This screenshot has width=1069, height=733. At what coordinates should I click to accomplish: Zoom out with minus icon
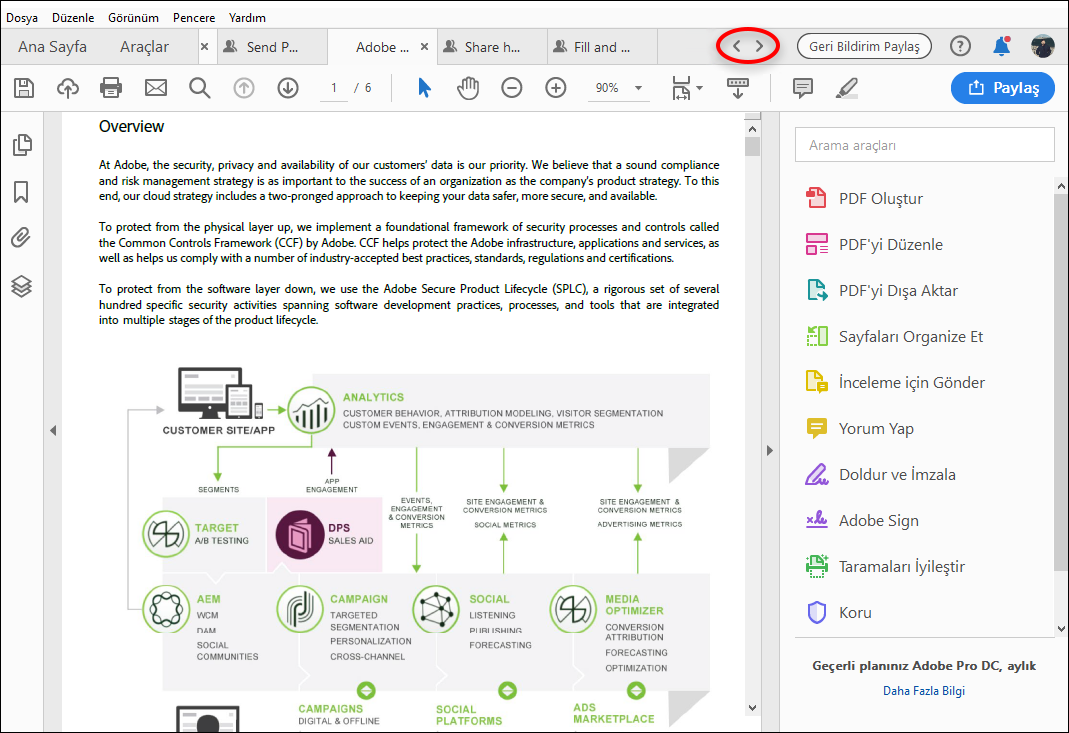click(x=511, y=88)
